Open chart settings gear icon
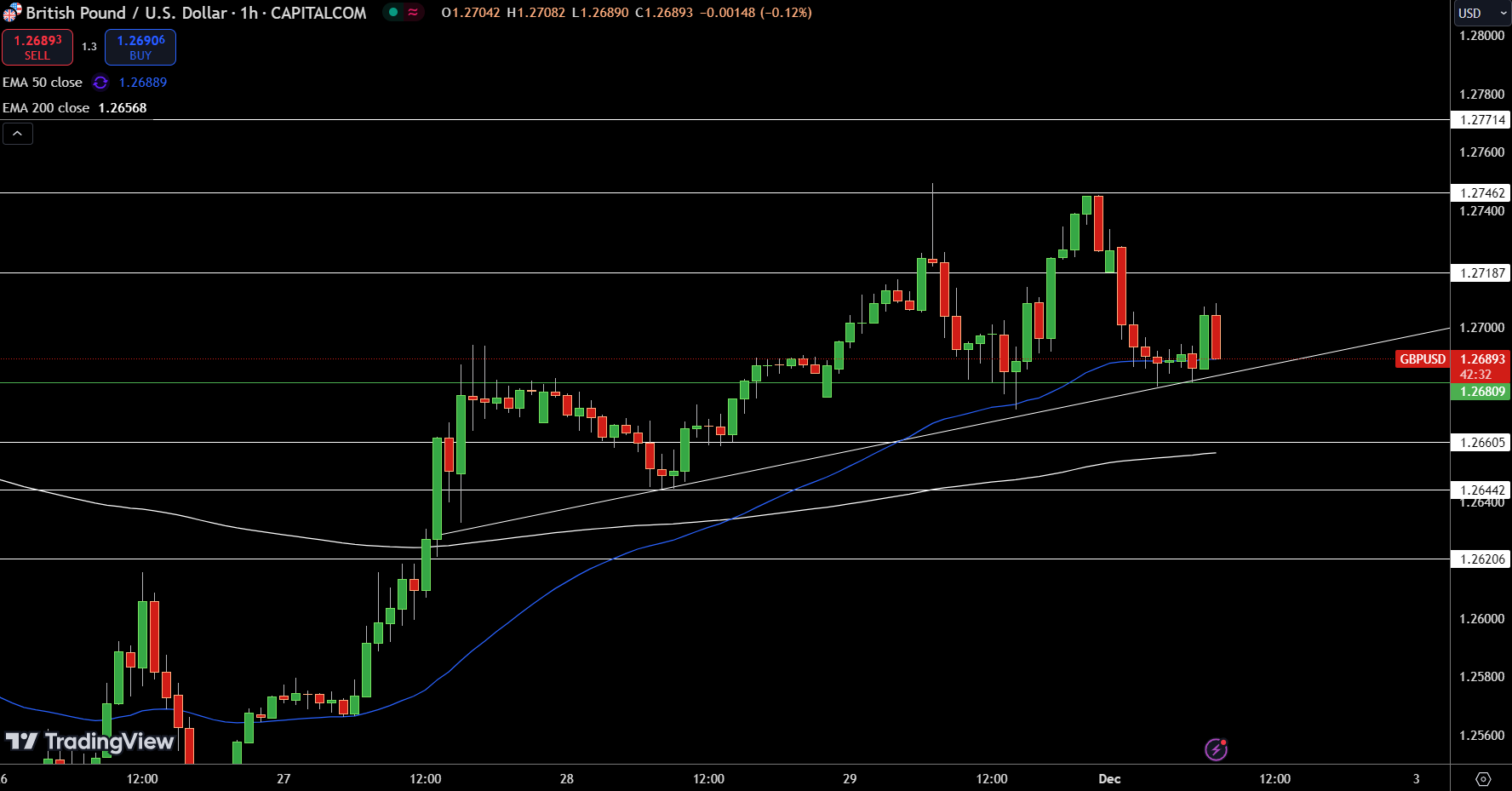Image resolution: width=1512 pixels, height=791 pixels. click(x=1483, y=779)
